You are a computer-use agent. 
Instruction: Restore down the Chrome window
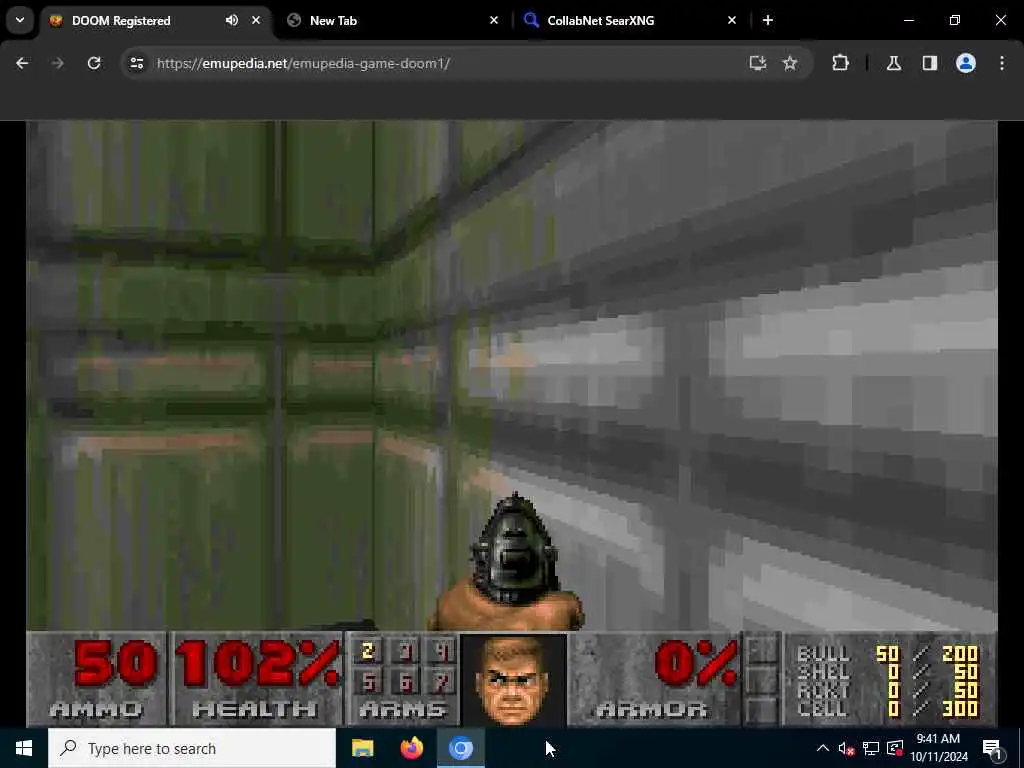[955, 20]
